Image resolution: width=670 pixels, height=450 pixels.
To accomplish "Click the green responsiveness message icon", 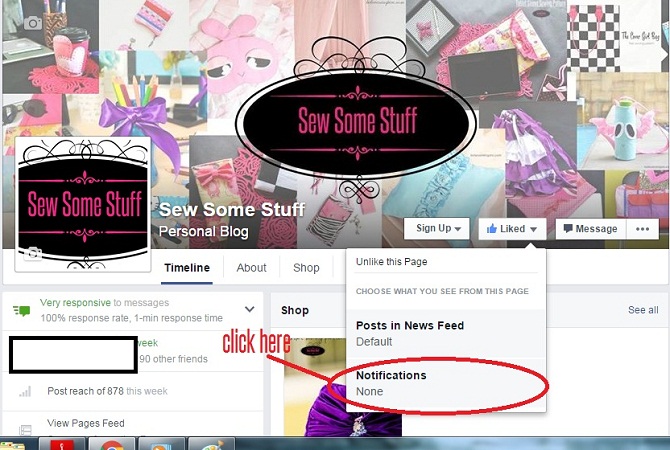I will coord(21,310).
